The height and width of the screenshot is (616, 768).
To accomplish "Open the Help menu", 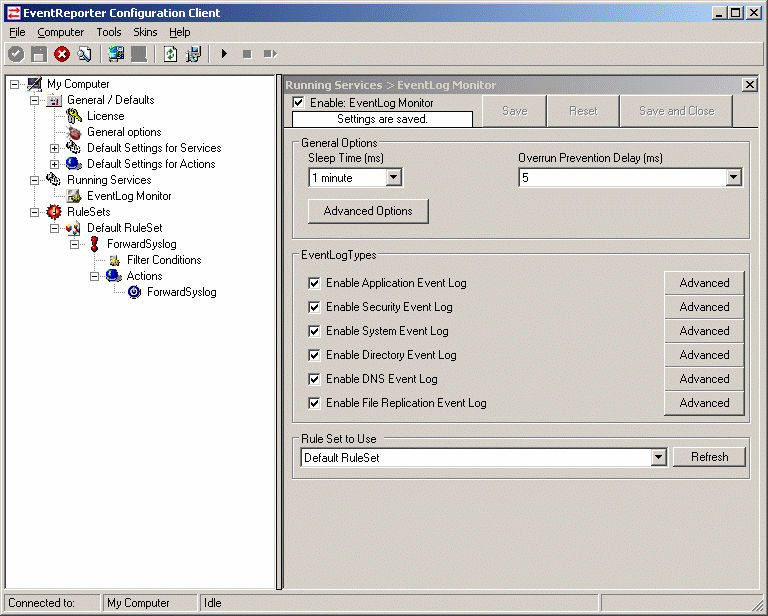I will [x=180, y=32].
